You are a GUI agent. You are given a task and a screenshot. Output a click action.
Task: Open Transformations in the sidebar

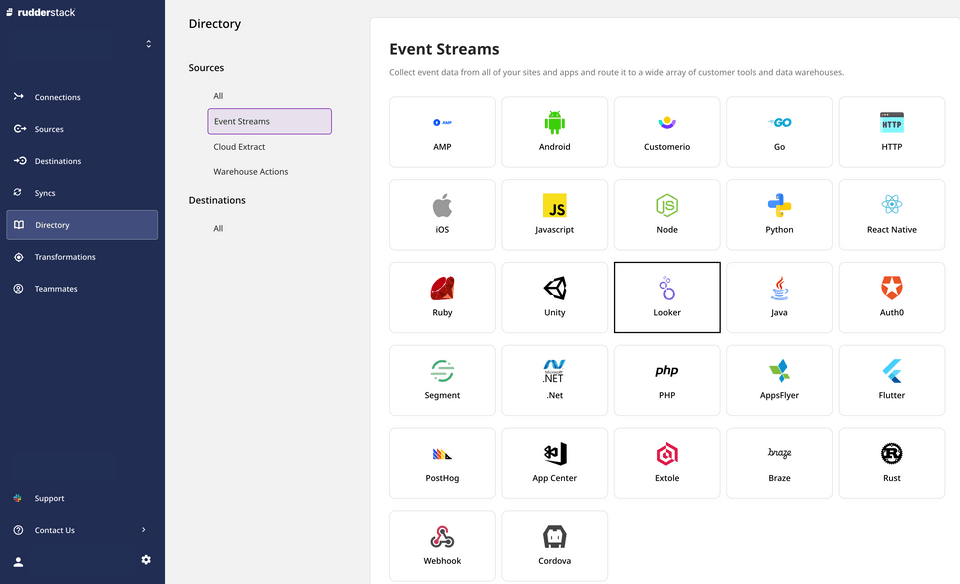pyautogui.click(x=65, y=257)
